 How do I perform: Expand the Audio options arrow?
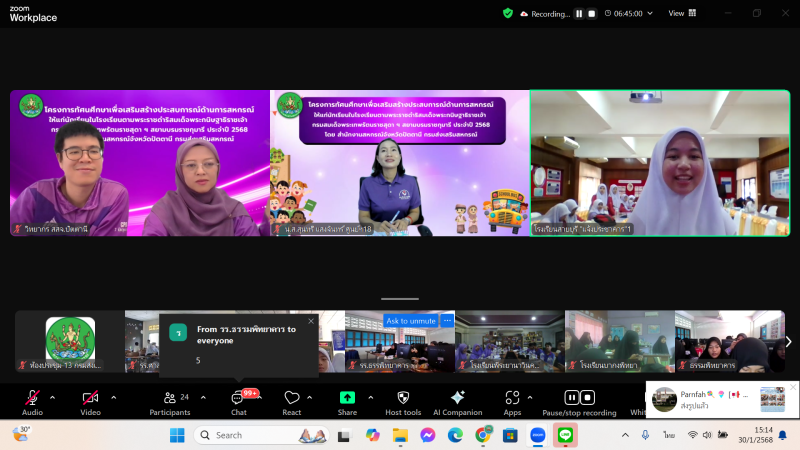[53, 397]
